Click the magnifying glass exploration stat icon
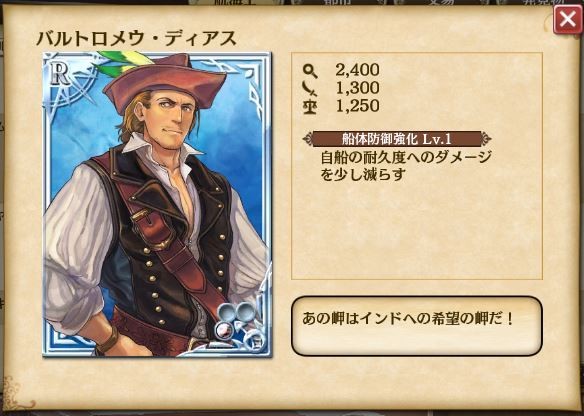Screen dimensions: 584x416 (310, 71)
